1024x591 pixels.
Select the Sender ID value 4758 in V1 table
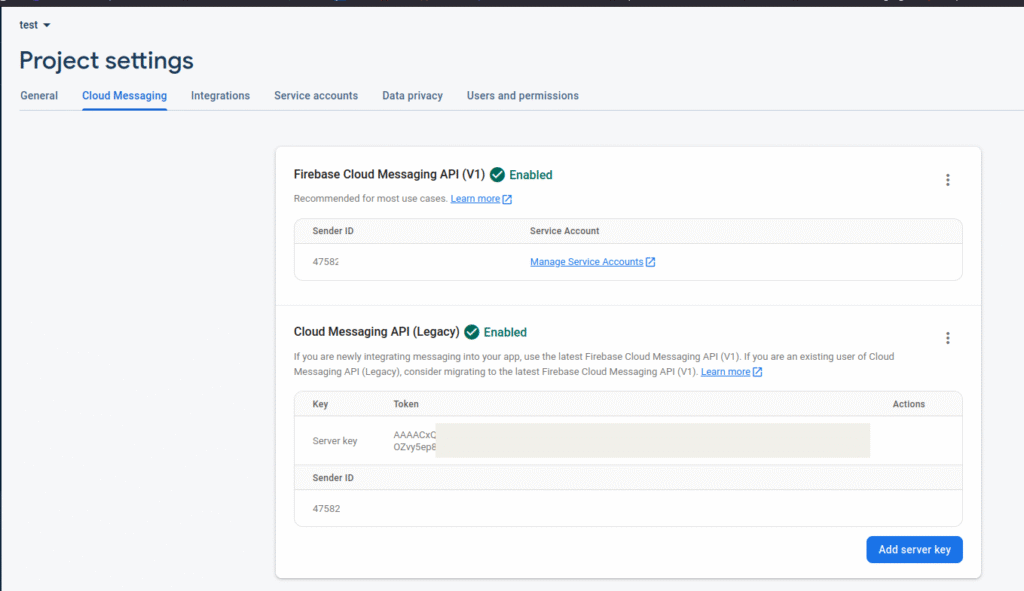pos(325,262)
